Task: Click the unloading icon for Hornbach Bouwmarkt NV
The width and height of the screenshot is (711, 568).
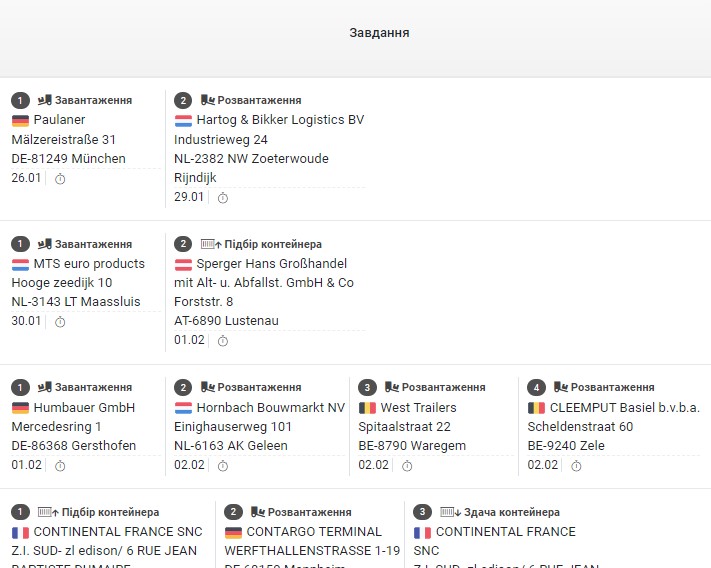Action: pyautogui.click(x=208, y=387)
